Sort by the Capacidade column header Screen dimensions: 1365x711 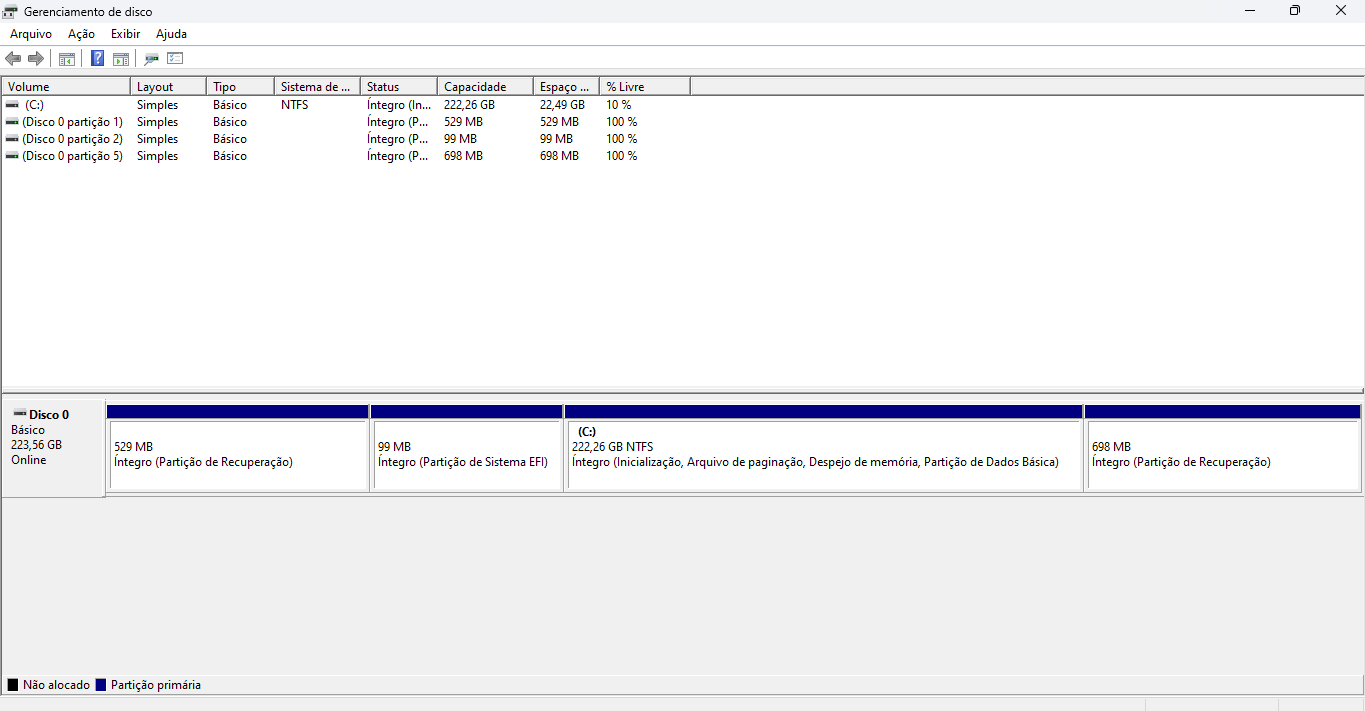(x=485, y=87)
